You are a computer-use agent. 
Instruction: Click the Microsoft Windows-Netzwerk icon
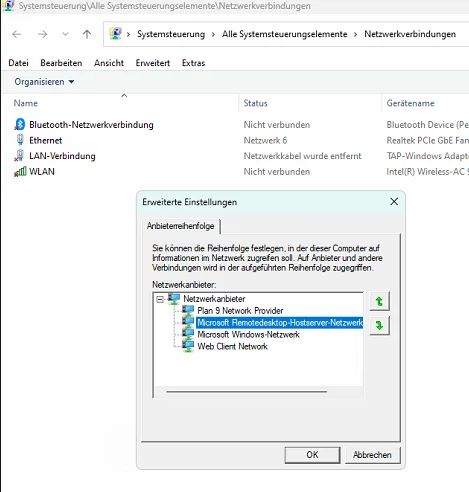188,334
